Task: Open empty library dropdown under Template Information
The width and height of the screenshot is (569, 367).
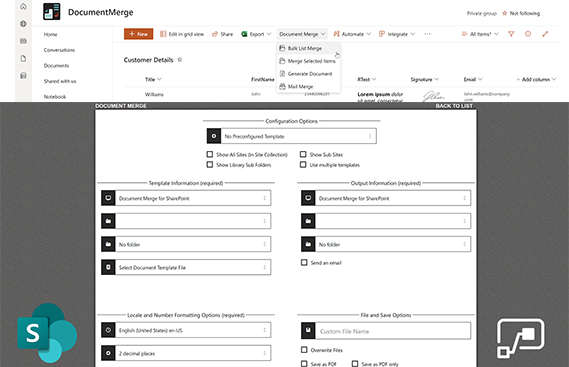Action: coord(186,221)
